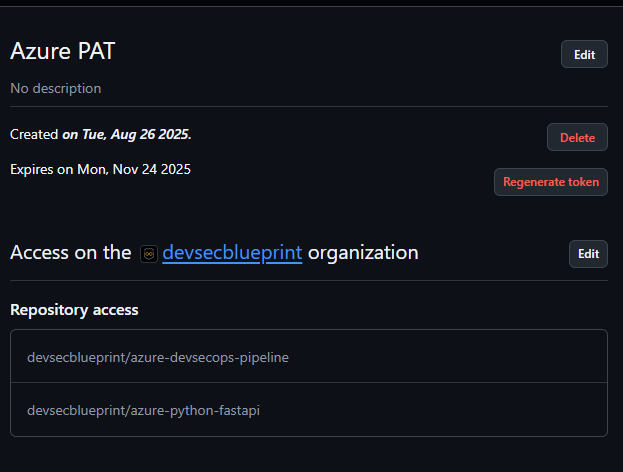Click the 'Access on the' heading text
This screenshot has width=623, height=472.
click(x=70, y=253)
